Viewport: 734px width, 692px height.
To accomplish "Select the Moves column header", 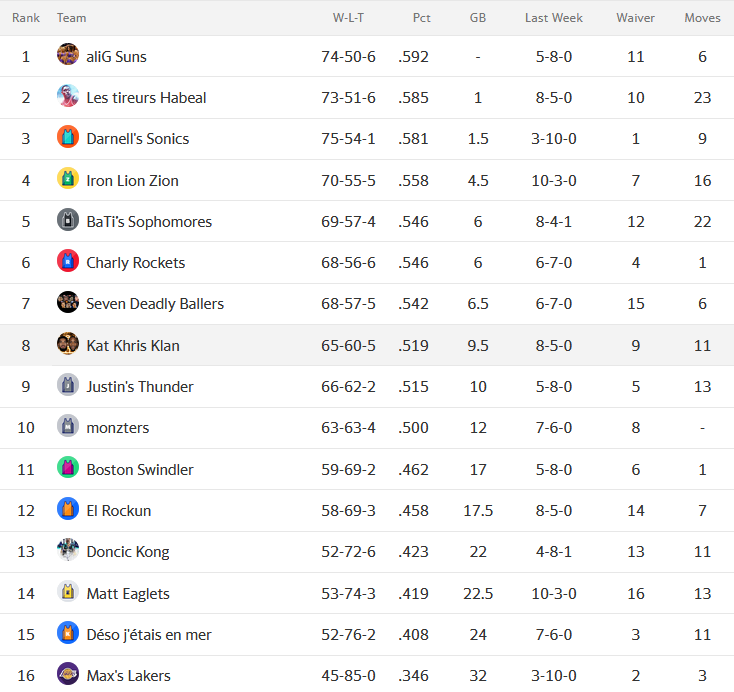I will coord(702,18).
